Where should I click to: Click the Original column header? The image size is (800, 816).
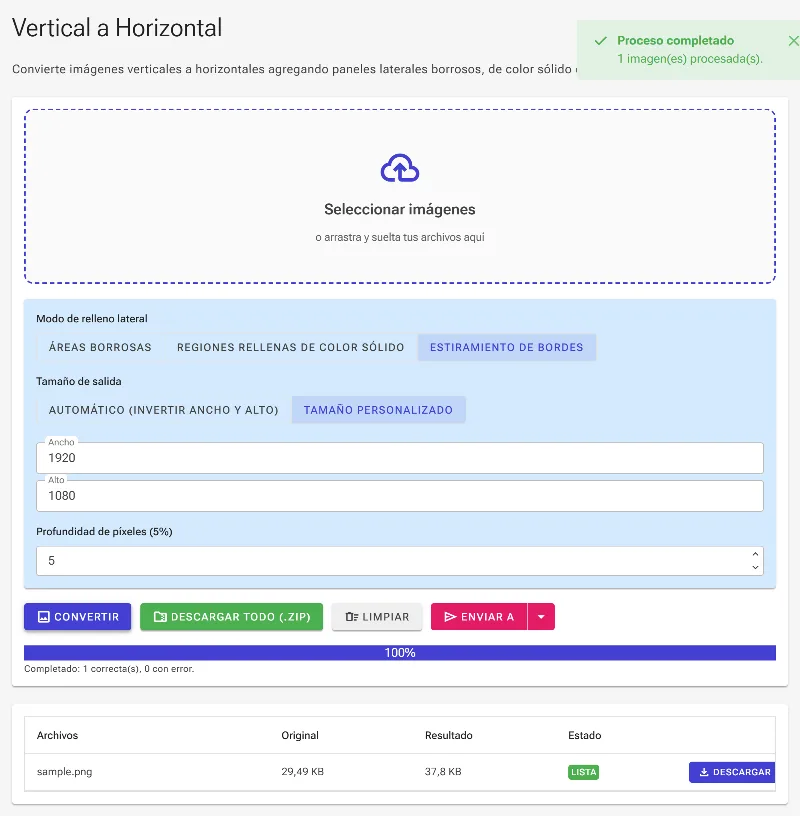tap(300, 735)
